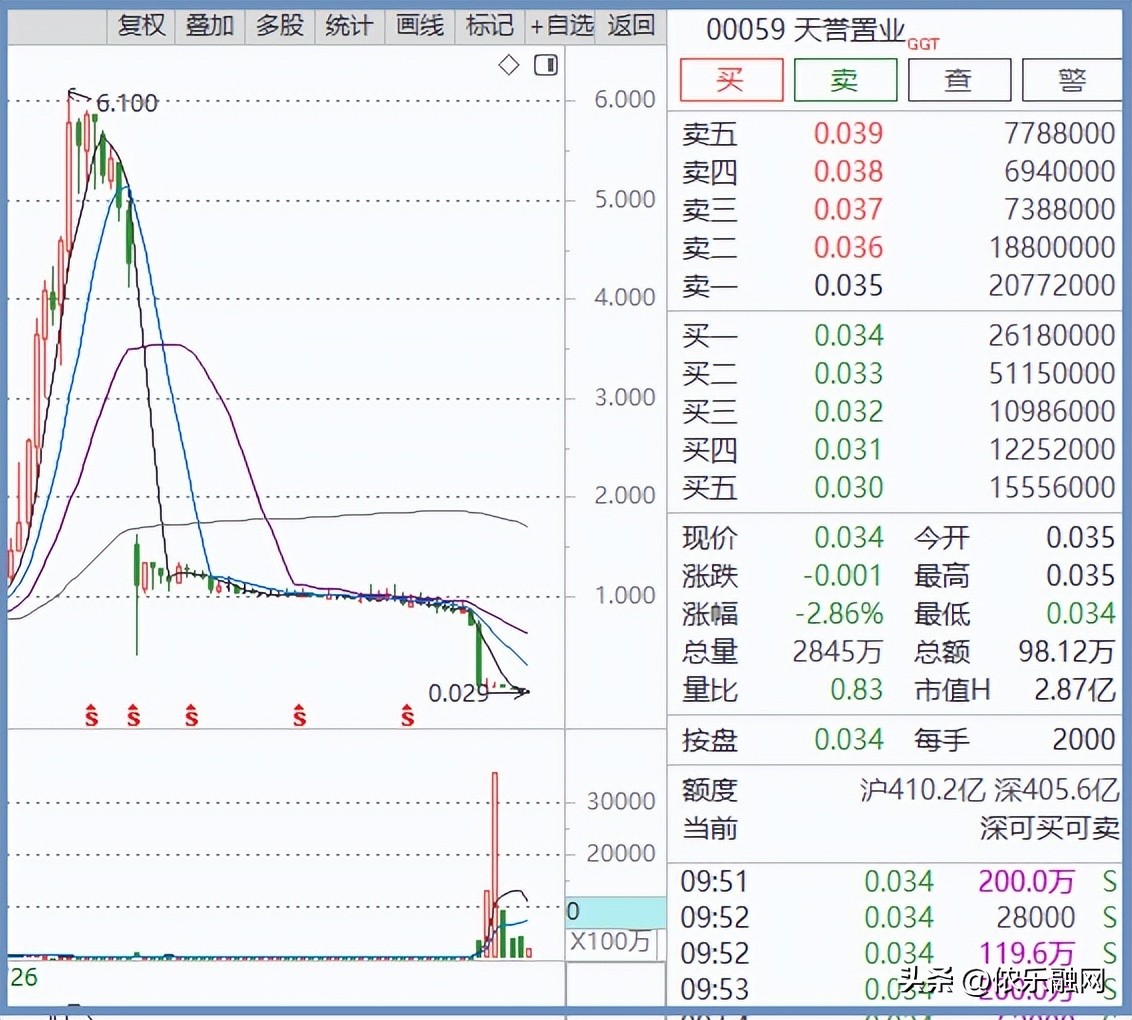Activate the 画线 drawing tool
1132x1020 pixels.
(x=420, y=25)
